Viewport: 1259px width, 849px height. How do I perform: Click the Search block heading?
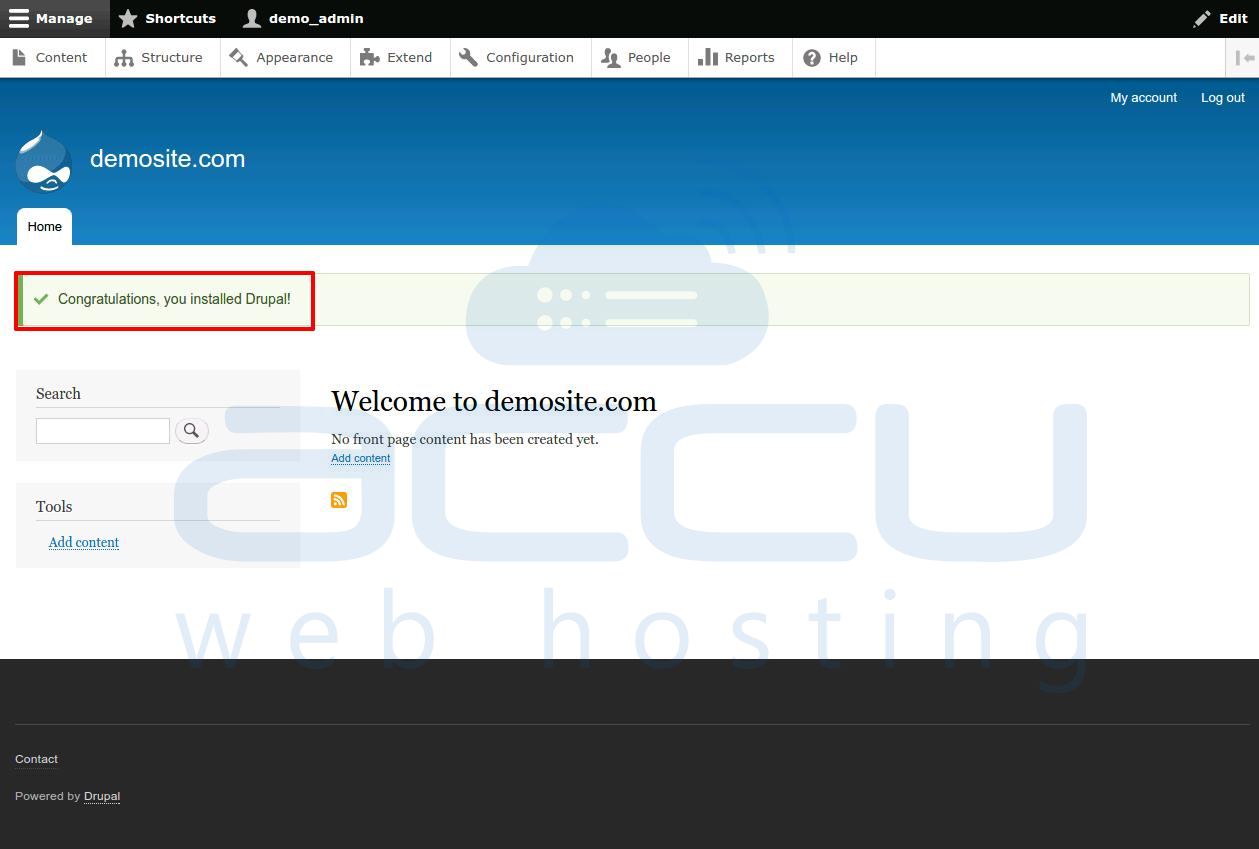[x=58, y=393]
